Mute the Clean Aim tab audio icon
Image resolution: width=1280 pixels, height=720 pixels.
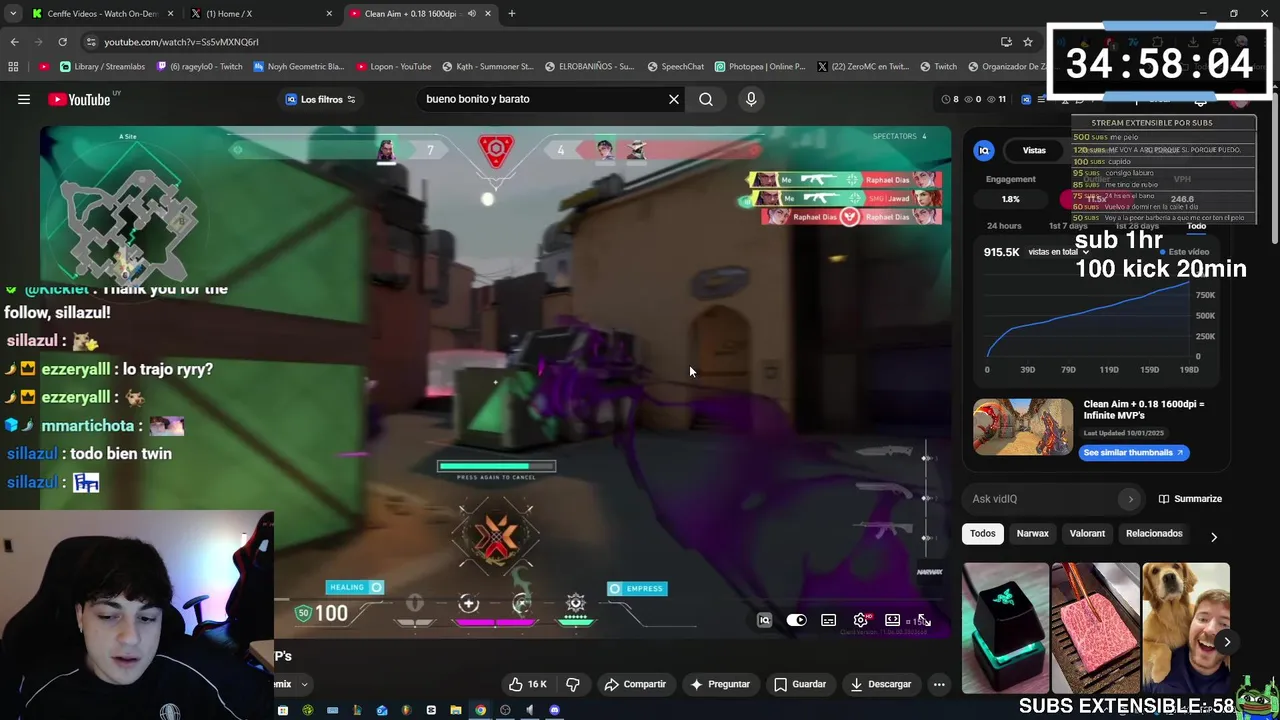tap(474, 14)
